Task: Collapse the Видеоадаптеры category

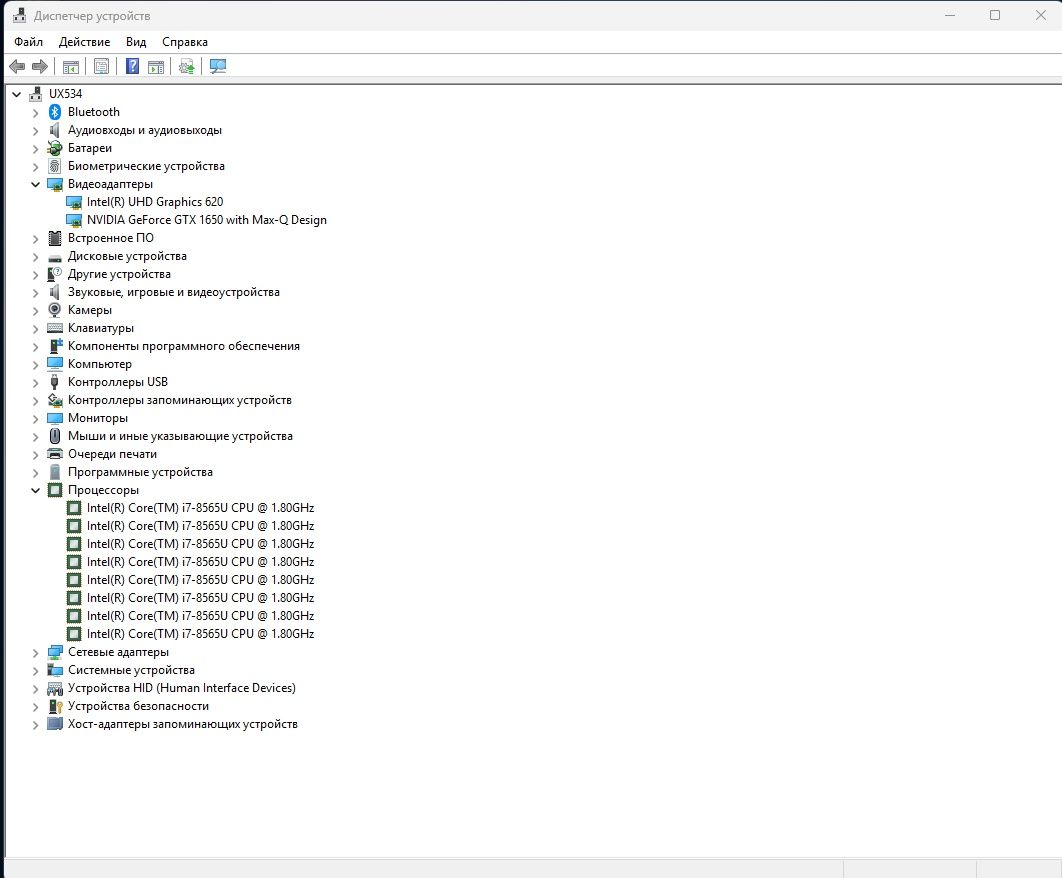Action: coord(35,184)
